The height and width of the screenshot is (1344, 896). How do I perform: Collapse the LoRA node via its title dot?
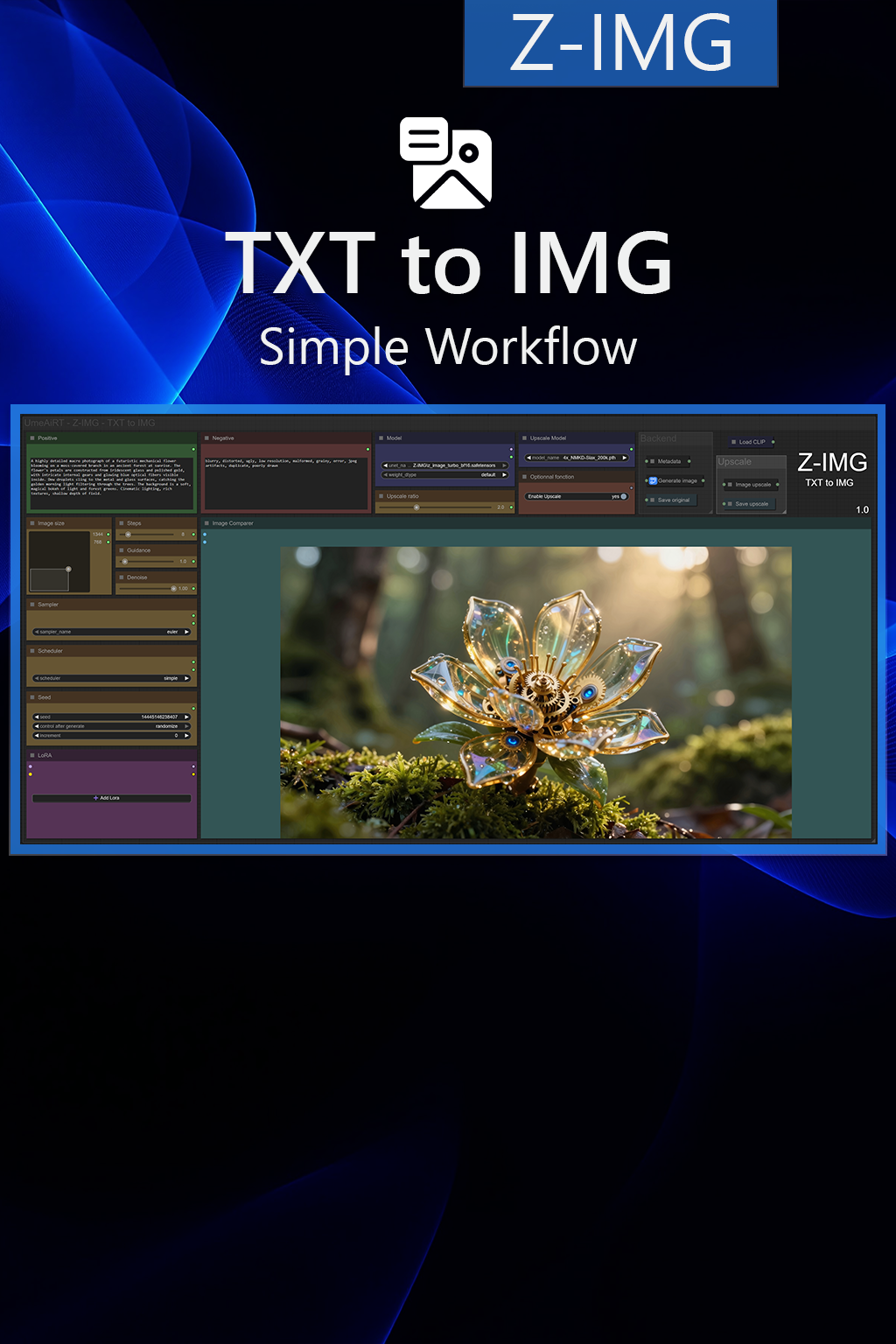pyautogui.click(x=32, y=755)
